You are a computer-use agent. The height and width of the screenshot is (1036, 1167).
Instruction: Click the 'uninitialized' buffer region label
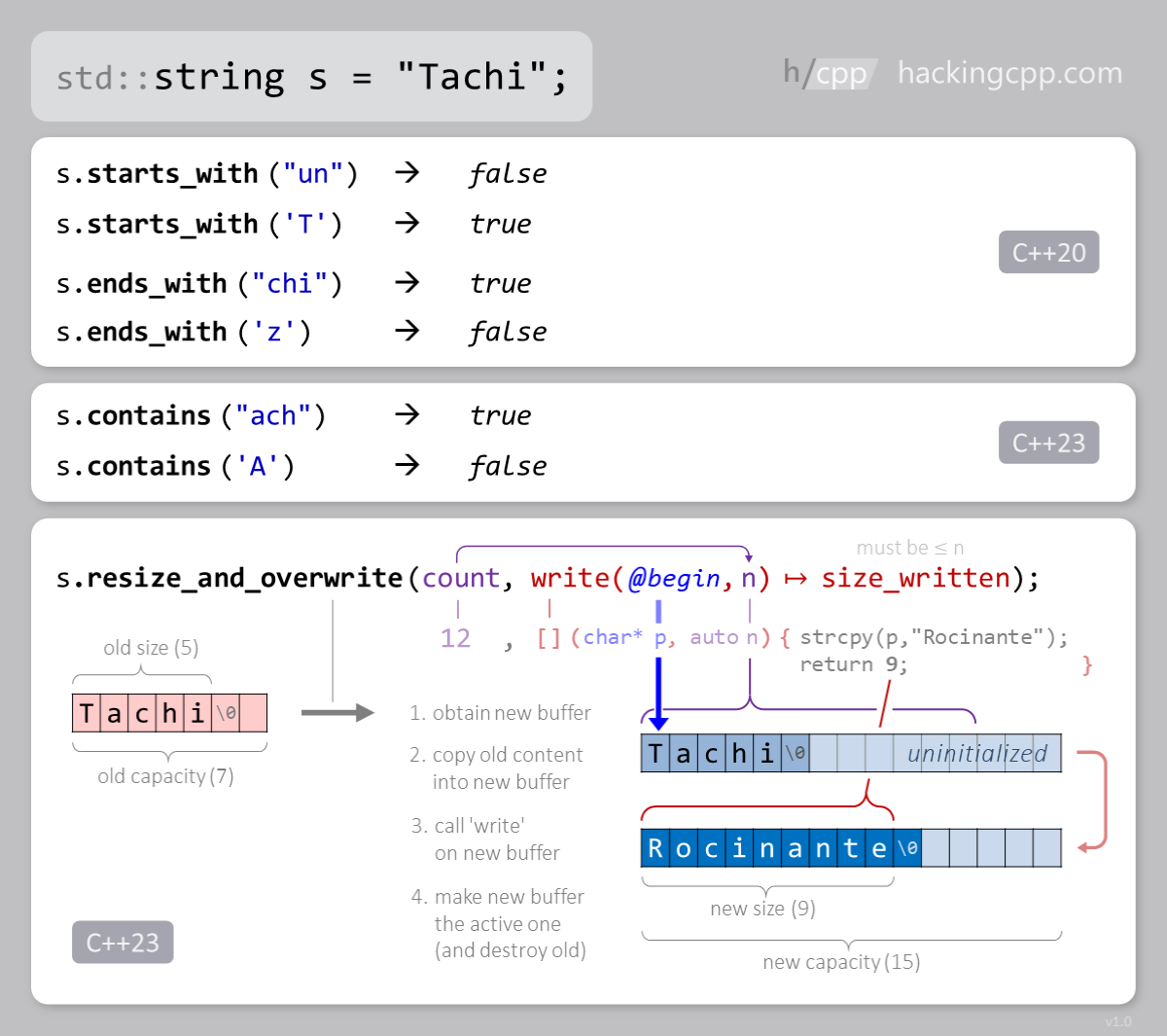click(977, 754)
